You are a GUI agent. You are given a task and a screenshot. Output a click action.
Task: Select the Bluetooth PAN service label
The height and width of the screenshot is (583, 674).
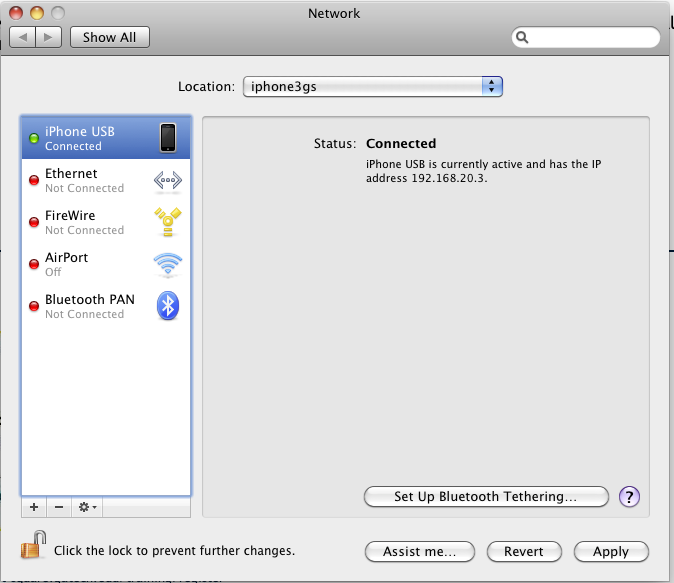(x=90, y=299)
